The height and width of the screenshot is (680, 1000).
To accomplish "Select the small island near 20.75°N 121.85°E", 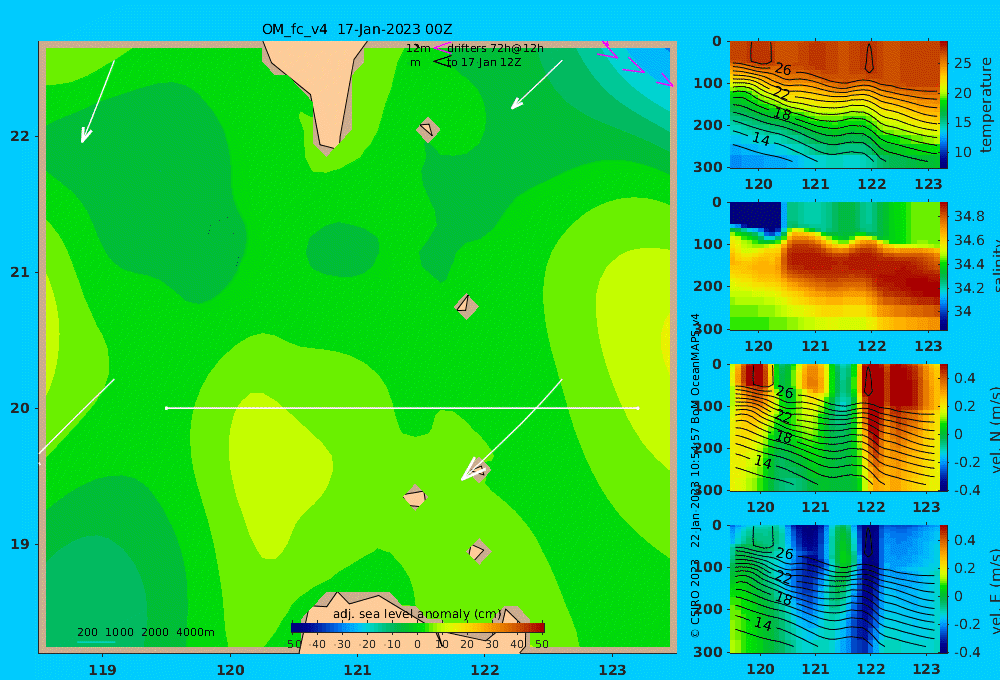I will tap(466, 306).
